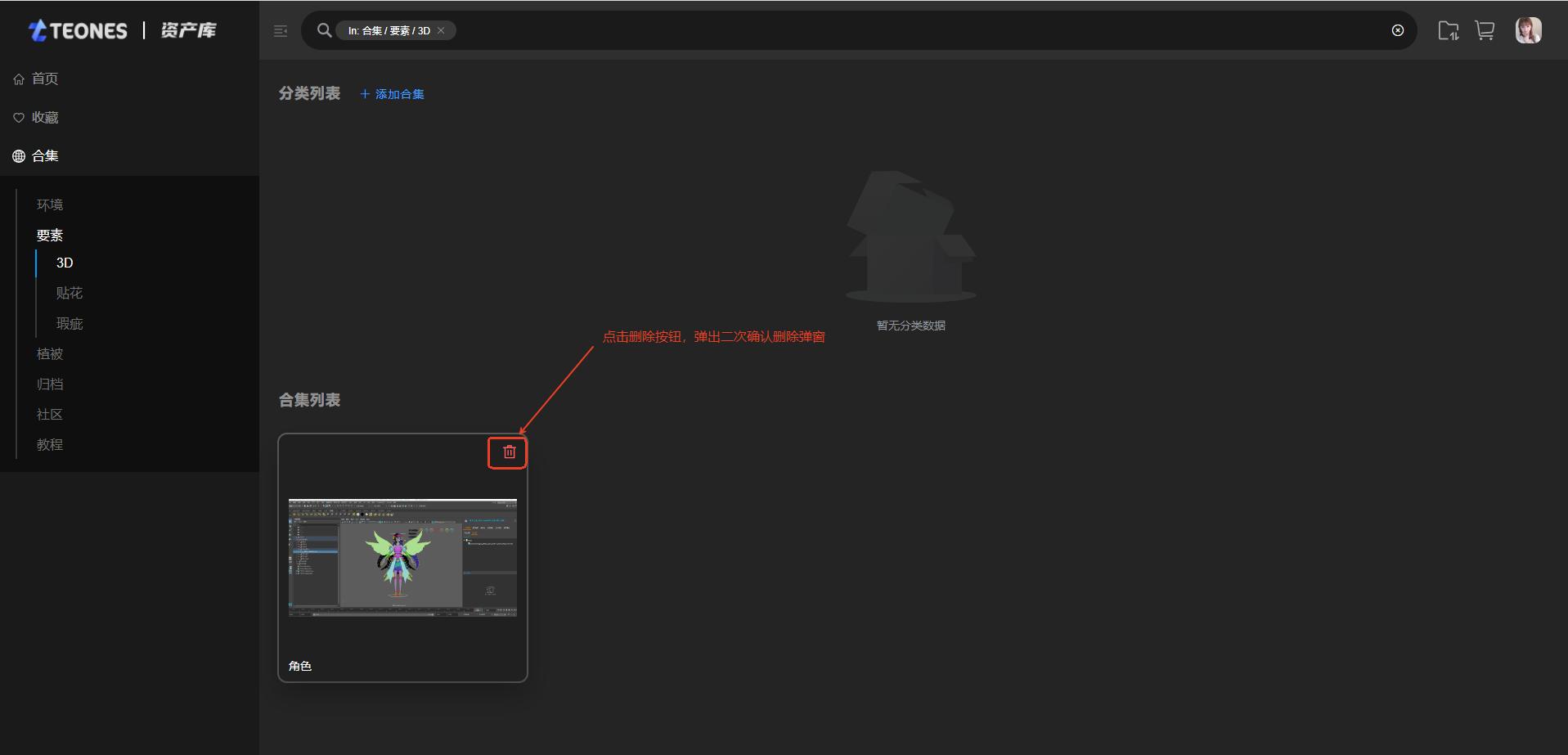Image resolution: width=1568 pixels, height=755 pixels.
Task: Click the TEONES logo
Action: click(78, 30)
